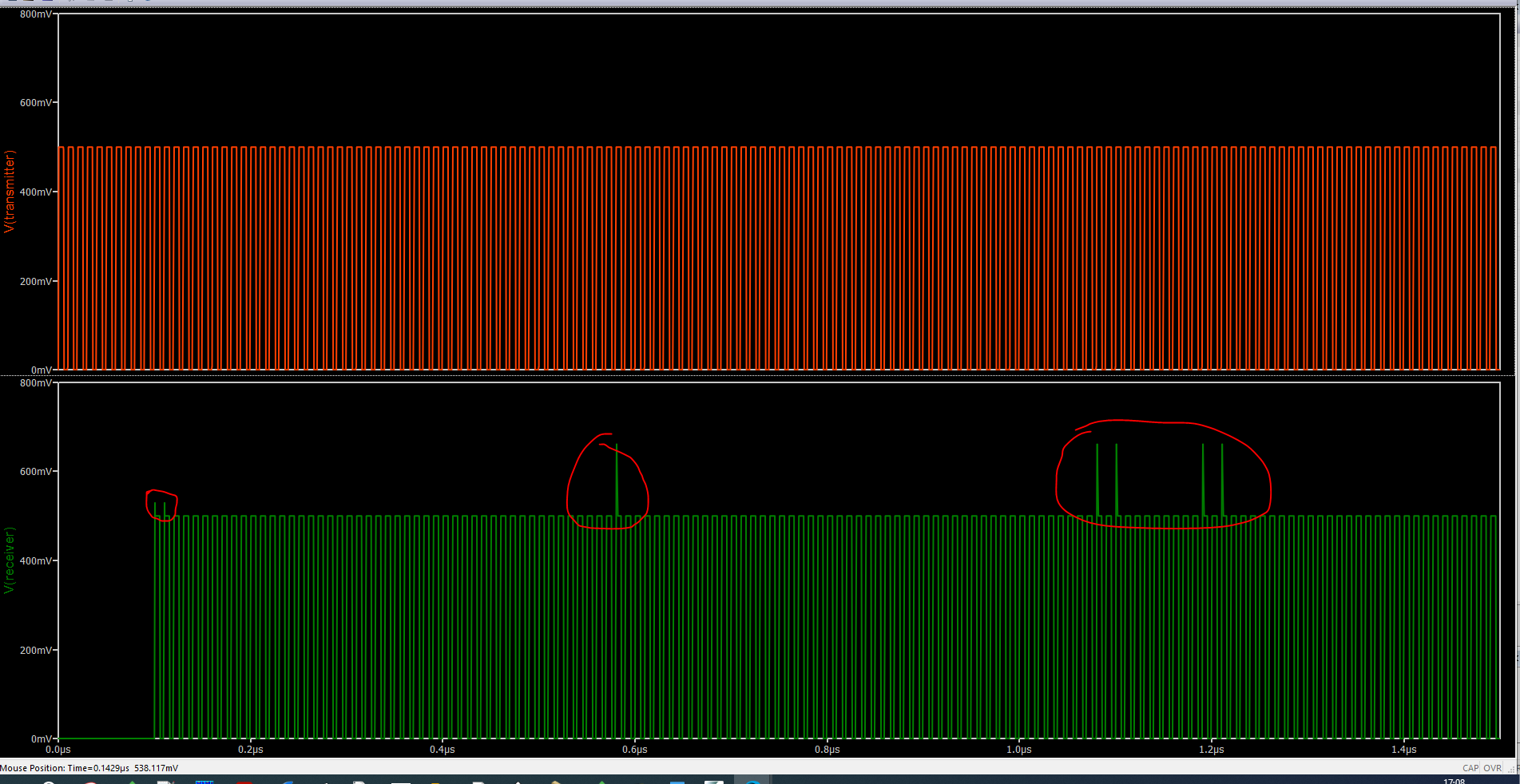Click the 200mV tick on the transmitter axis

click(36, 282)
